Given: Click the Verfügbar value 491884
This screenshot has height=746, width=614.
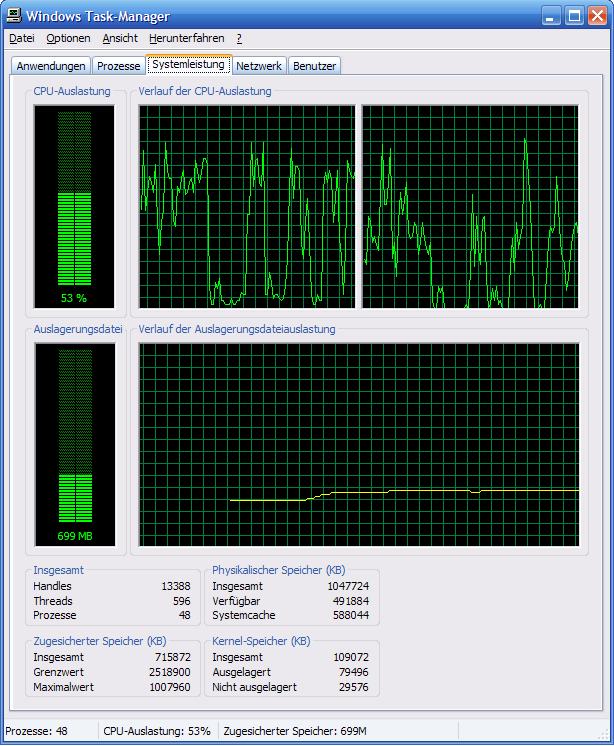Looking at the screenshot, I should (x=351, y=601).
